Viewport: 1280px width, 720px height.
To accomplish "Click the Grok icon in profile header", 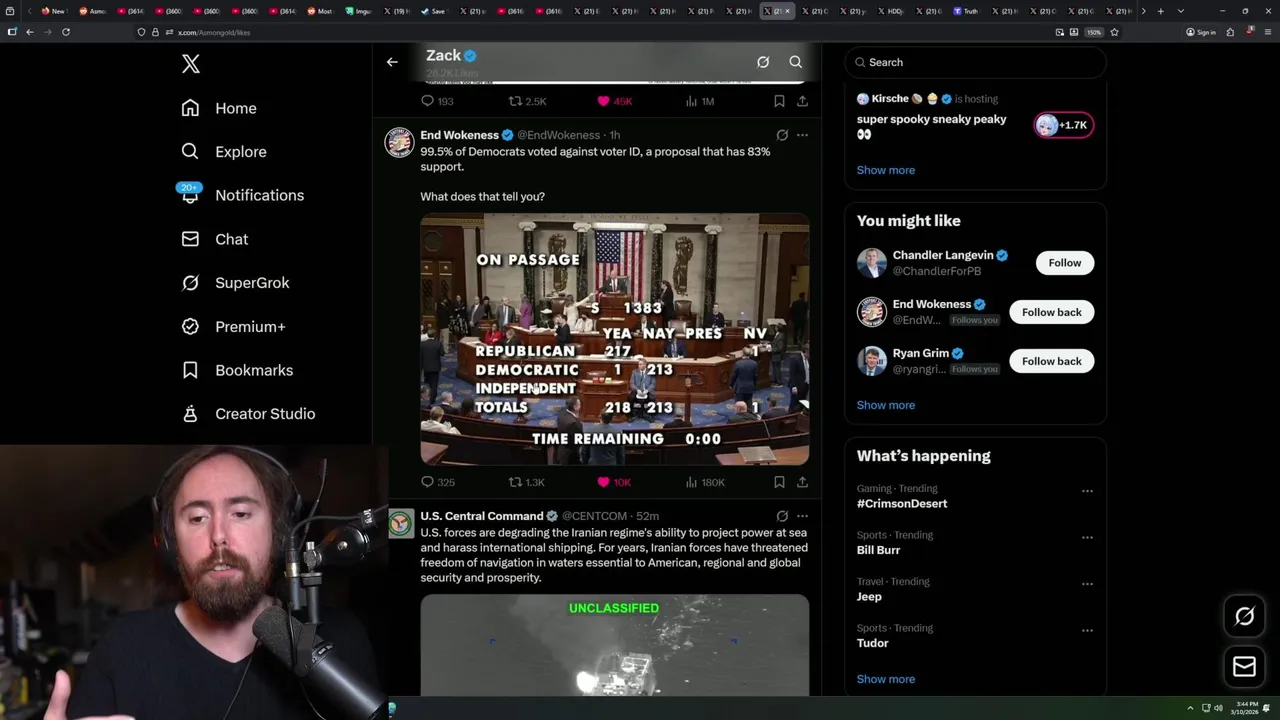I will (763, 62).
